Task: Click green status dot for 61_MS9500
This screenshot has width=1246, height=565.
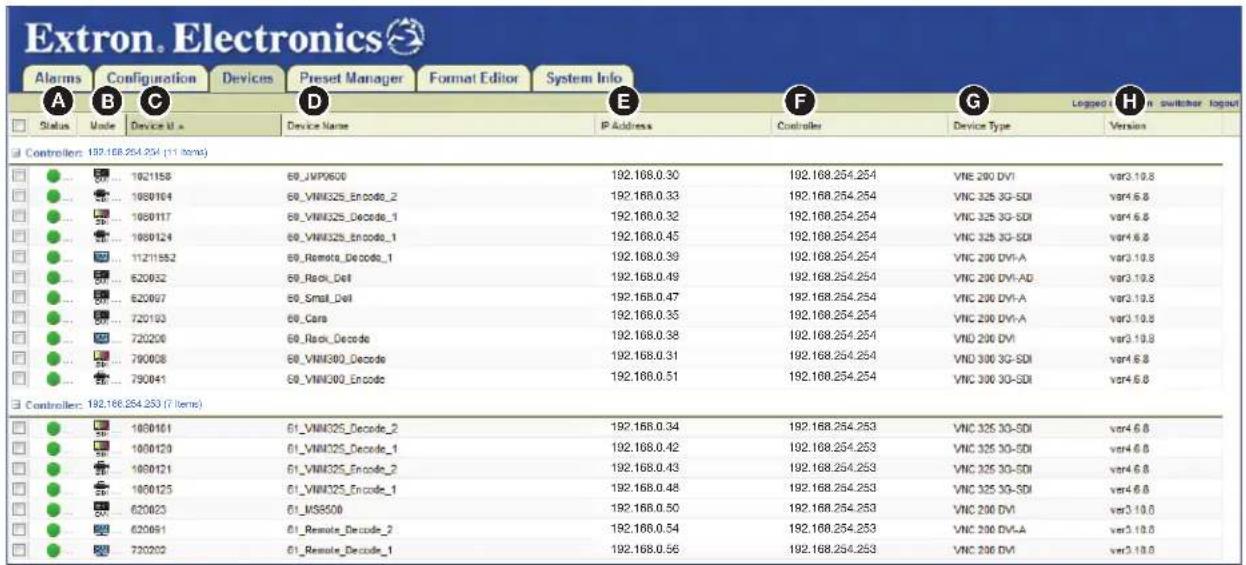Action: [54, 509]
